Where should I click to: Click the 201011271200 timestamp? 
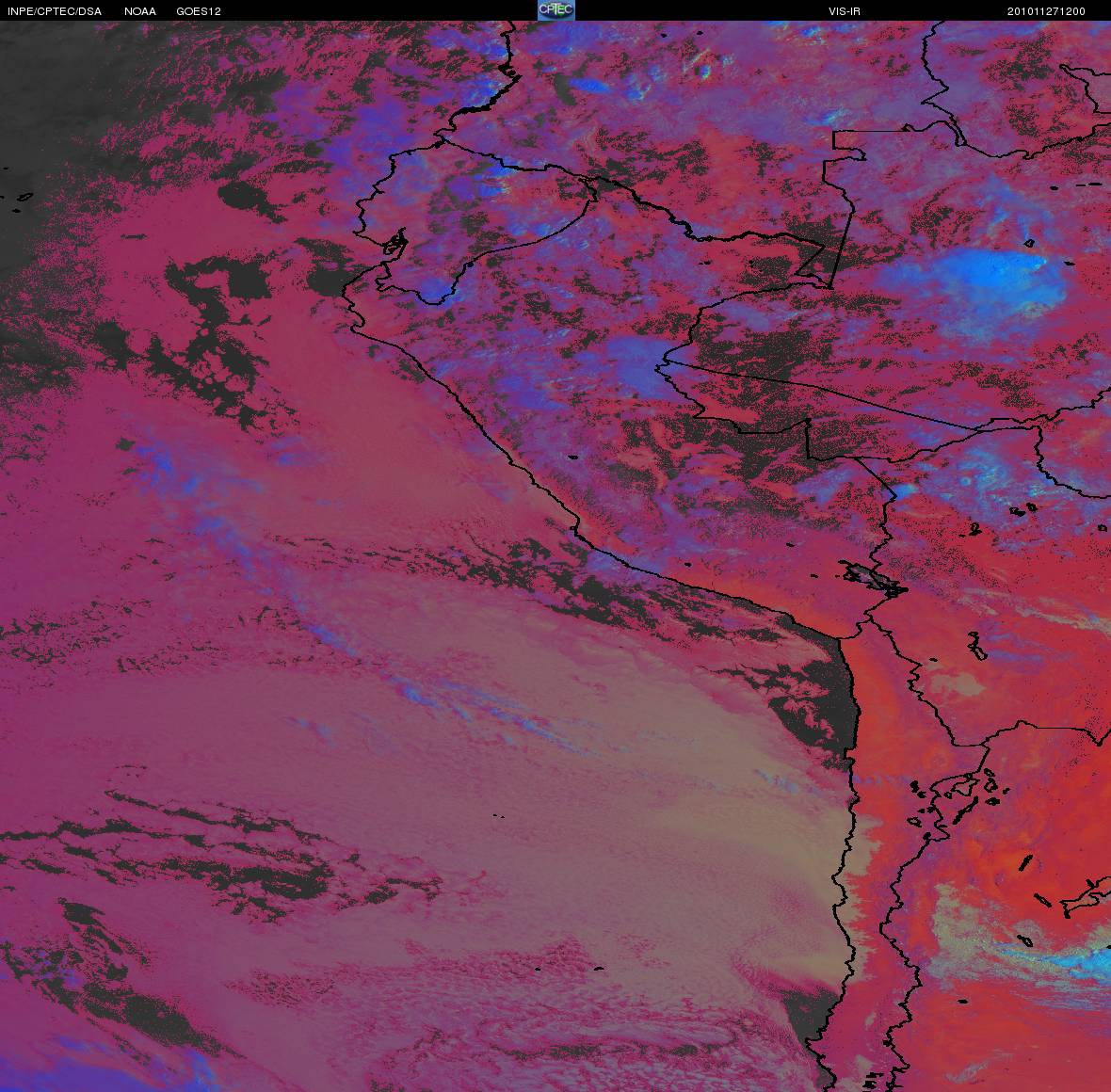coord(1047,11)
